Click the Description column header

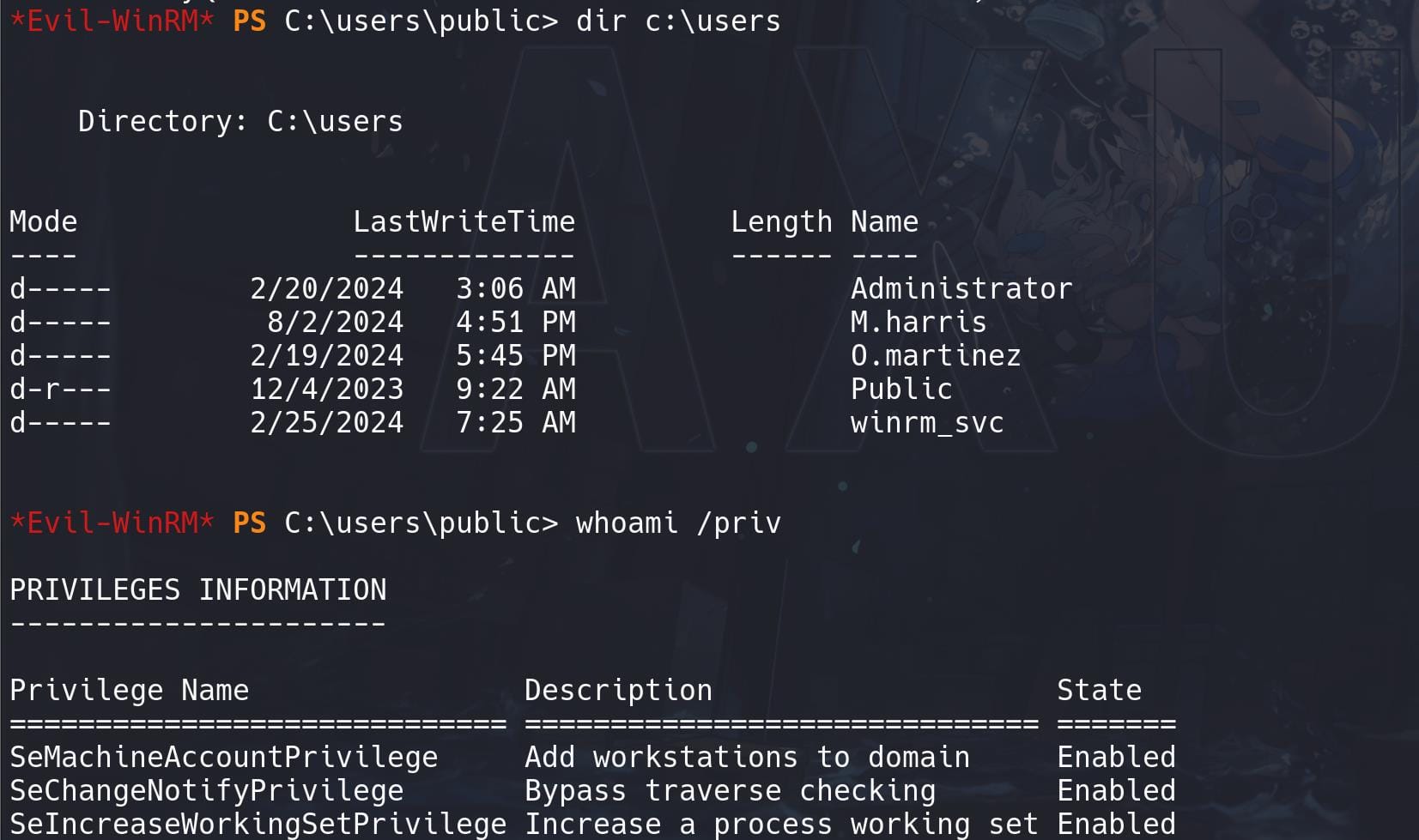point(618,691)
